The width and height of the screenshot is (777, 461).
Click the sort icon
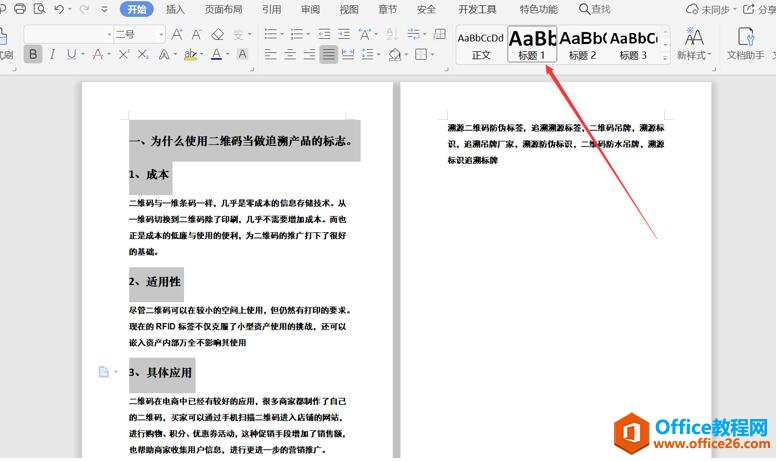pos(392,34)
